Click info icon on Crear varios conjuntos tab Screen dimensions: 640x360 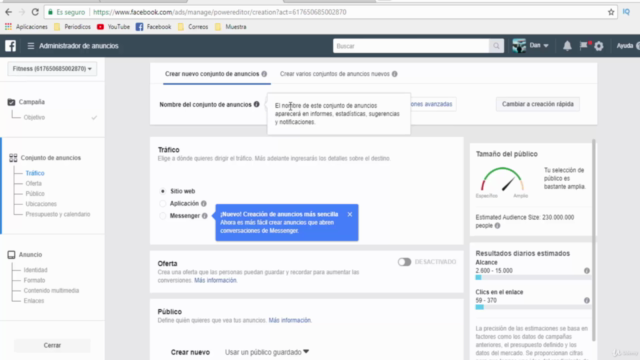pyautogui.click(x=394, y=74)
